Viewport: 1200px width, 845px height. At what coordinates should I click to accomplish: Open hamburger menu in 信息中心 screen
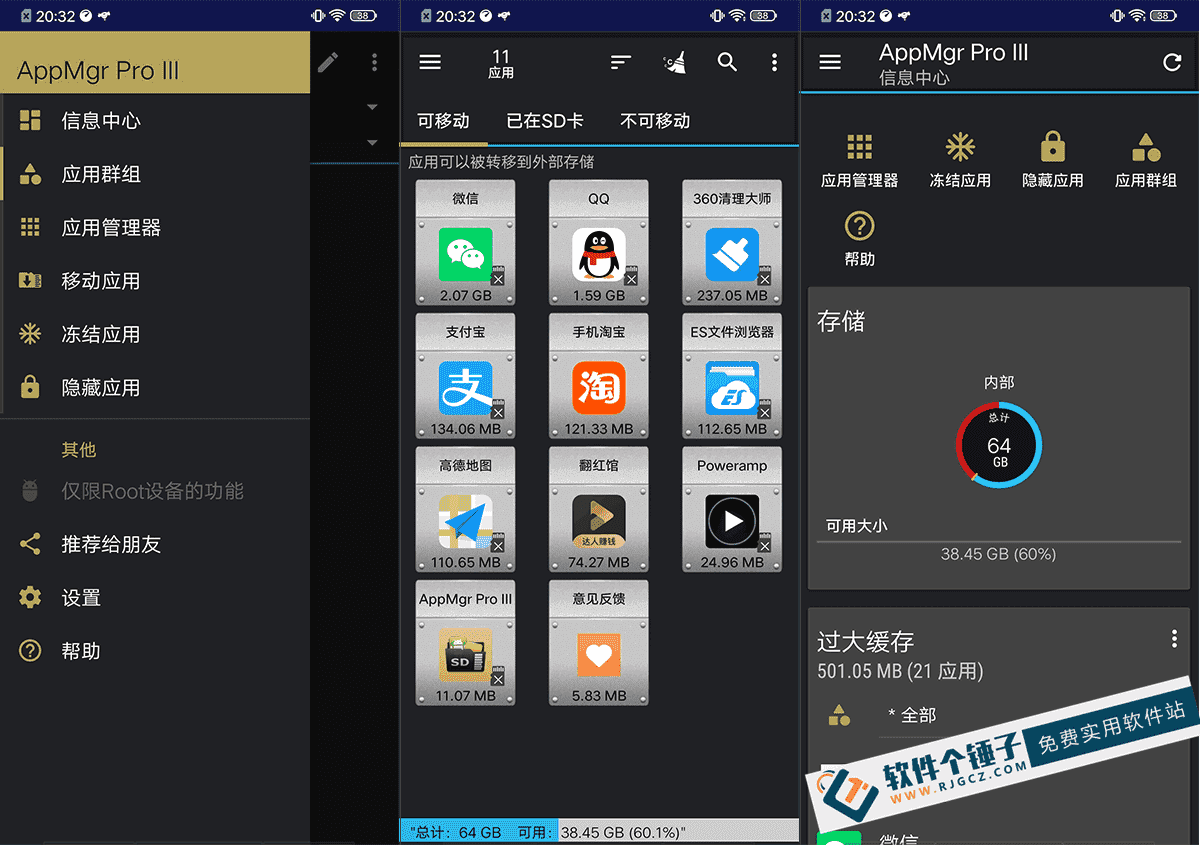coord(830,62)
